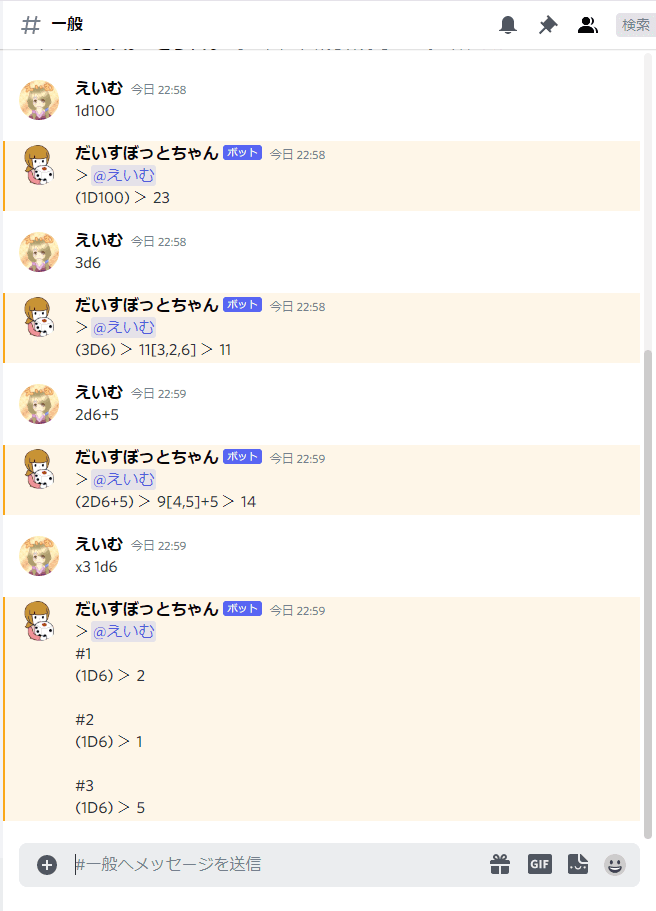Open the emoji picker
The image size is (656, 911).
point(615,865)
